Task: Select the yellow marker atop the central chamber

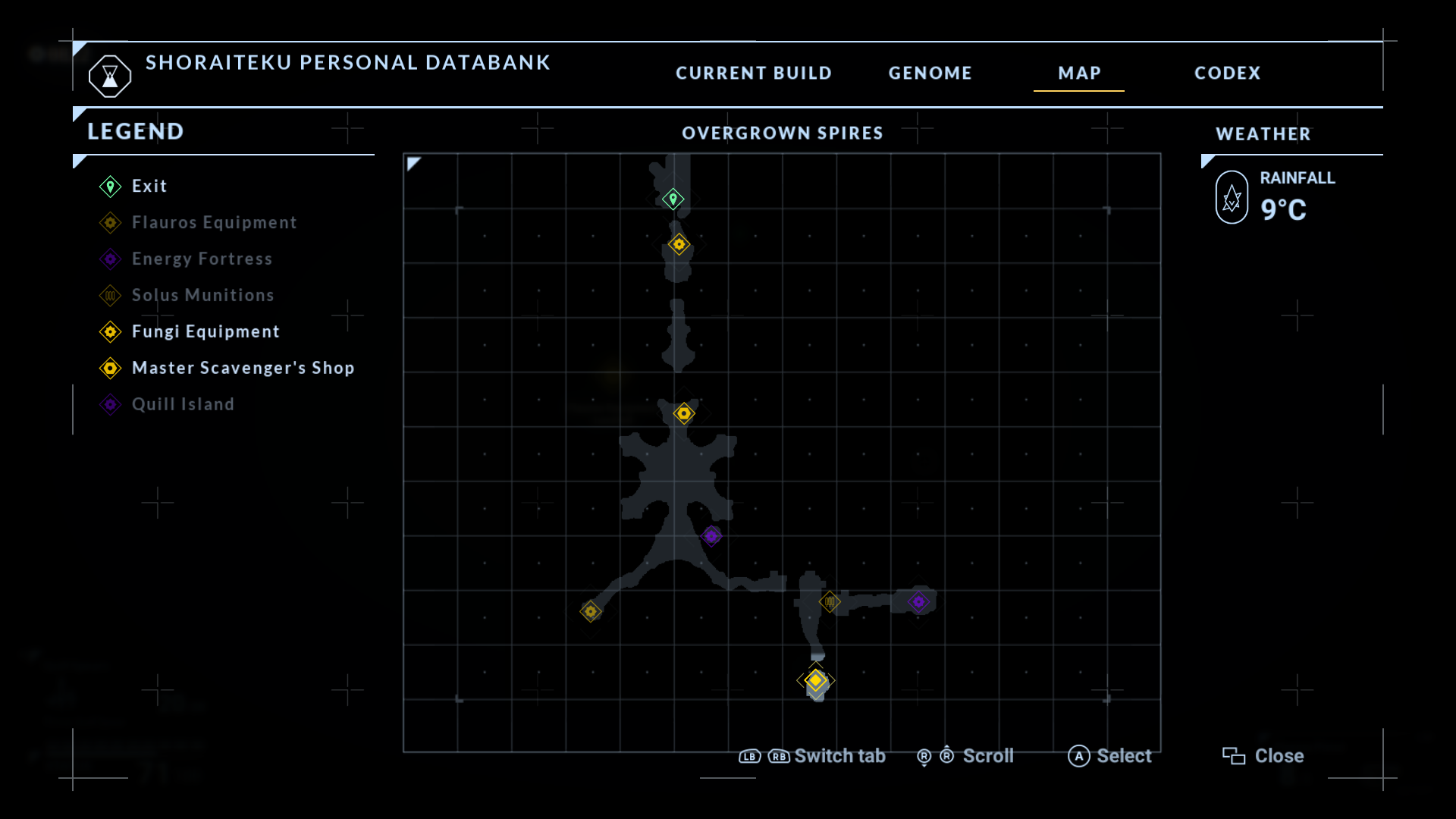Action: 684,413
